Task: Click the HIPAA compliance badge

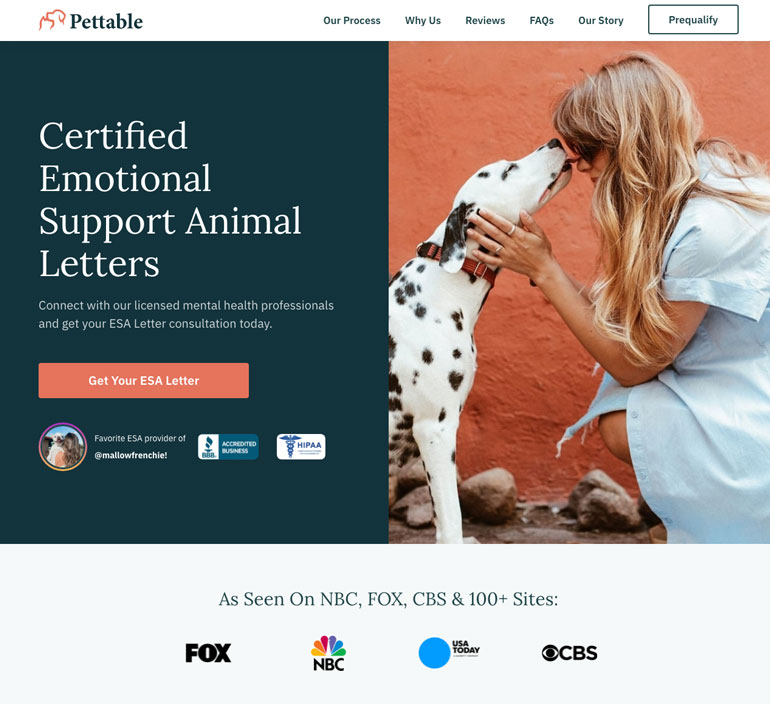Action: (x=301, y=447)
